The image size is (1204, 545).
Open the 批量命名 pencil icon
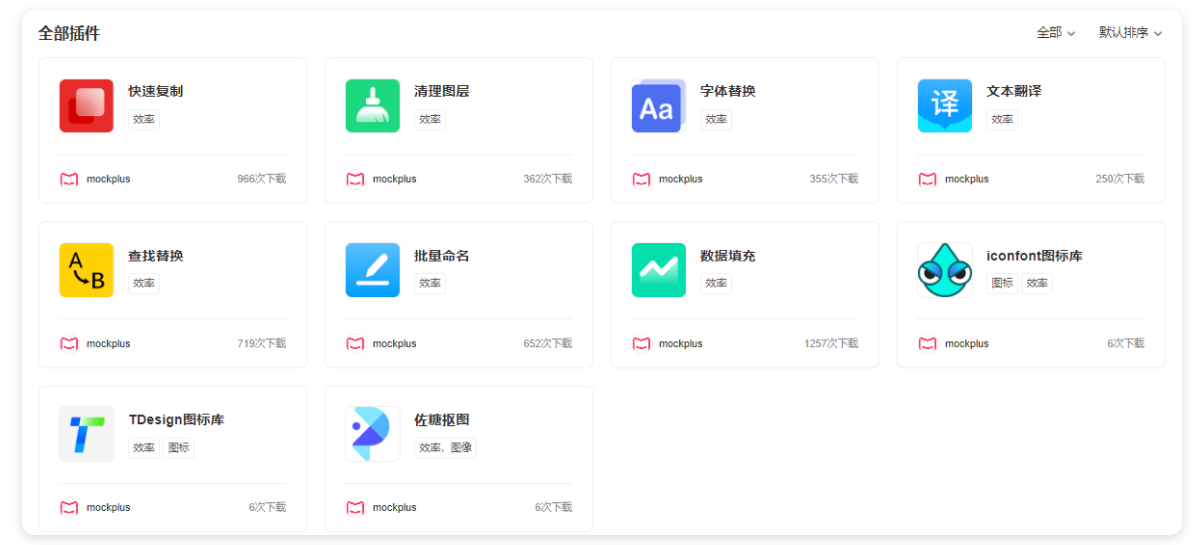click(x=372, y=270)
